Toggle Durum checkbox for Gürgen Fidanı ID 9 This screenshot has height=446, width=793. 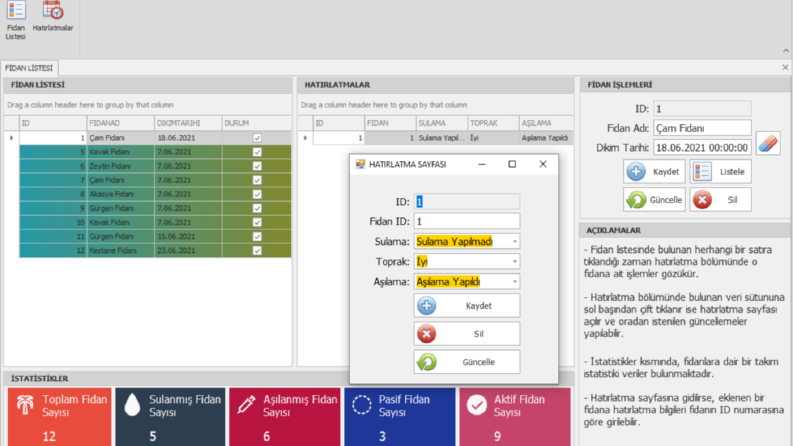click(x=257, y=208)
